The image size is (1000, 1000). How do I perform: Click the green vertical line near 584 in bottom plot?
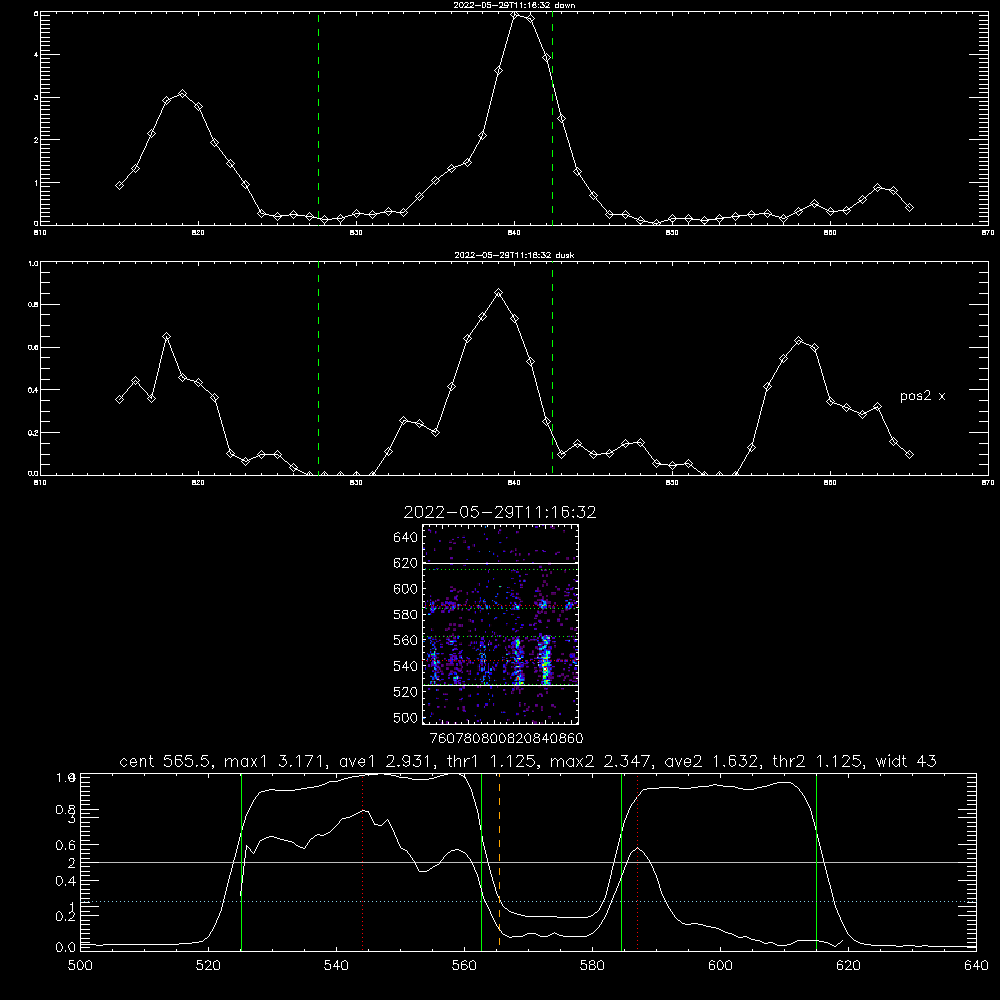[x=622, y=862]
